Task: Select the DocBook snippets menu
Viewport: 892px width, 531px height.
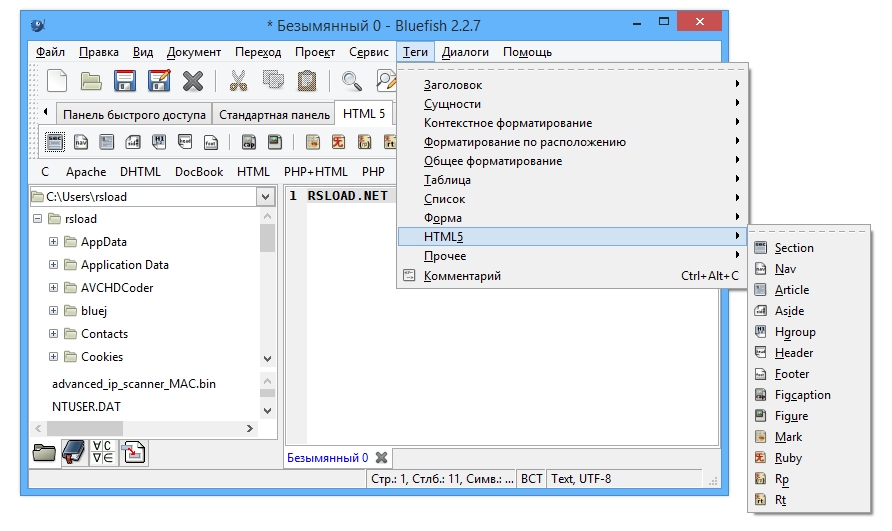Action: (x=199, y=172)
